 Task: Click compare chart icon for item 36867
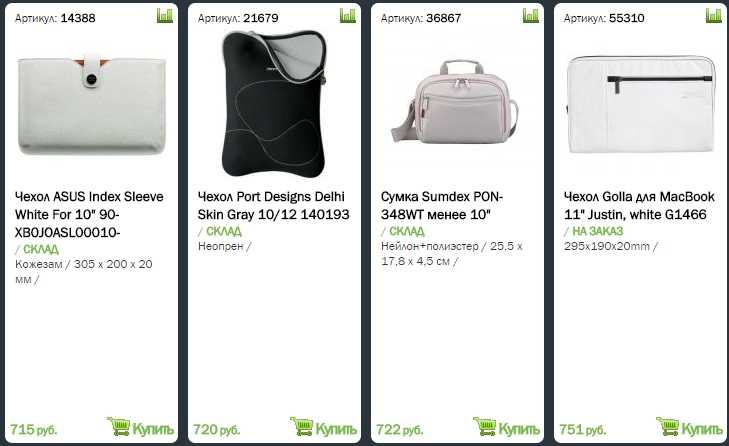(530, 16)
